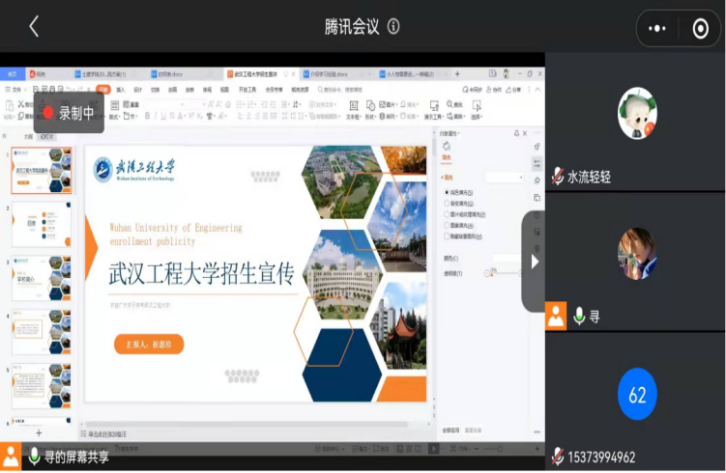The width and height of the screenshot is (726, 473).
Task: Tap the 录制中 recording indicator
Action: pyautogui.click(x=67, y=113)
